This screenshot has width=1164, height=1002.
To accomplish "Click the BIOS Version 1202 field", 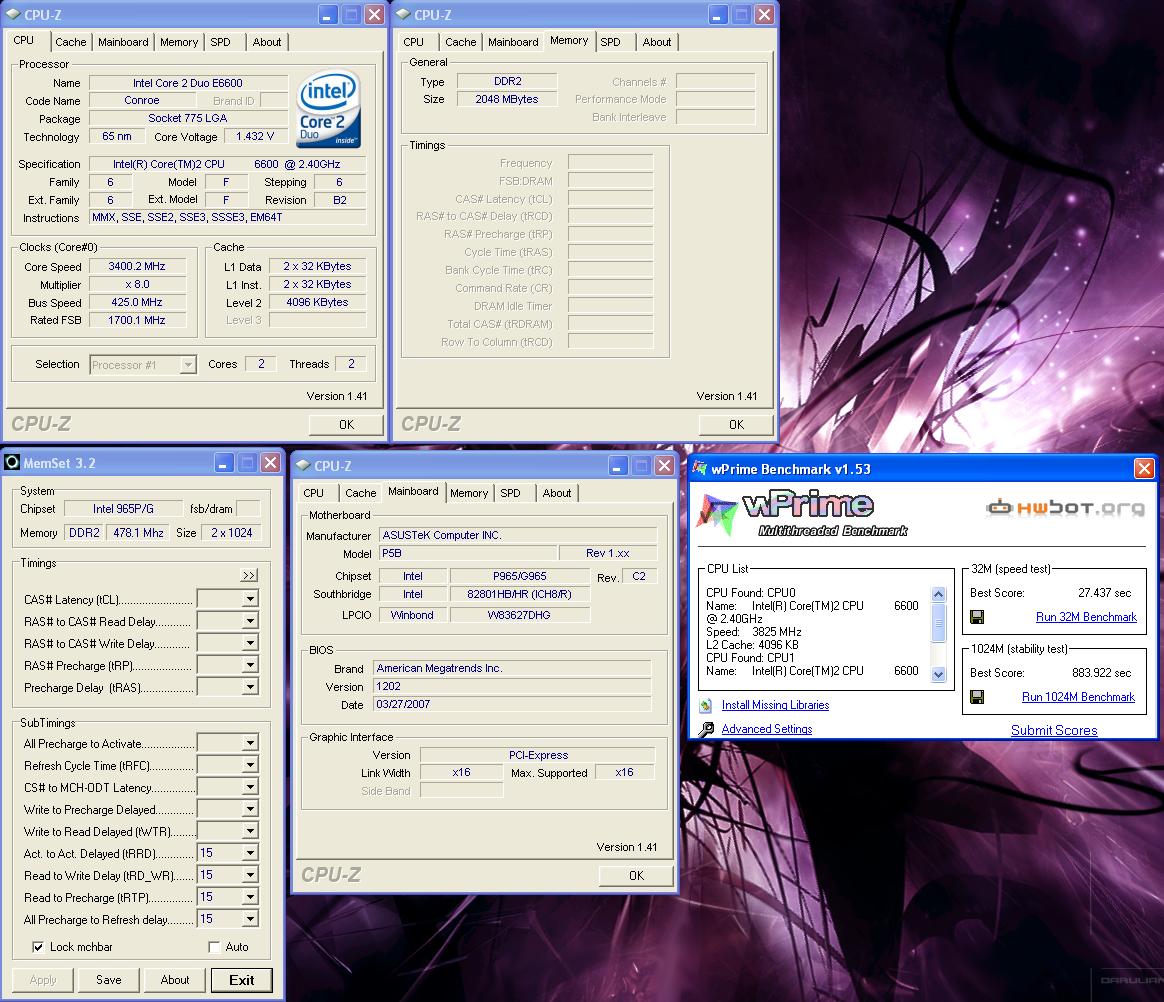I will tap(512, 687).
